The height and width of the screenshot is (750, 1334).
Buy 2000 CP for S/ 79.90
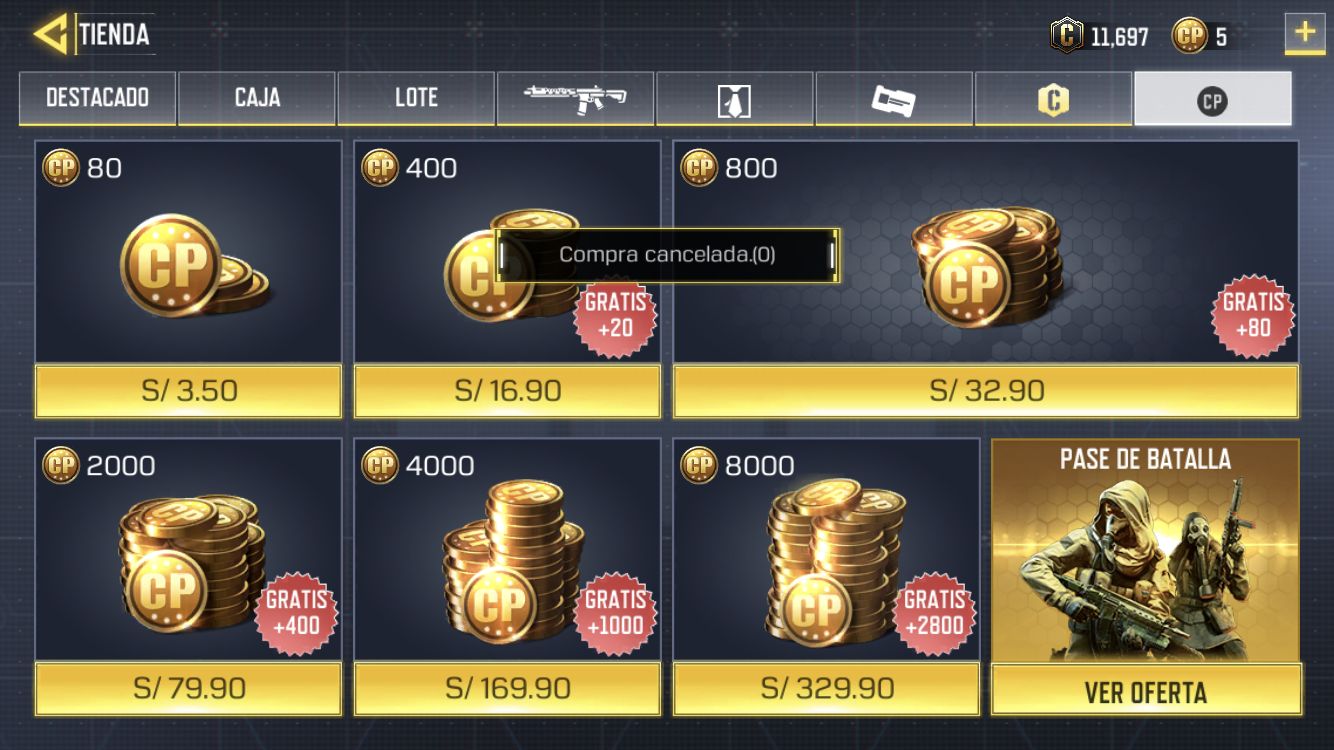click(189, 688)
